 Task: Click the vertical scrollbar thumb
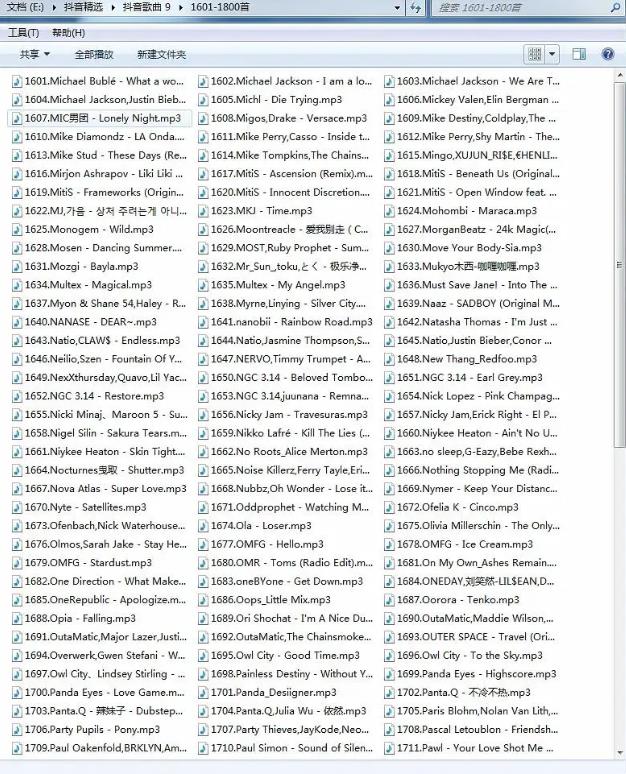point(620,265)
